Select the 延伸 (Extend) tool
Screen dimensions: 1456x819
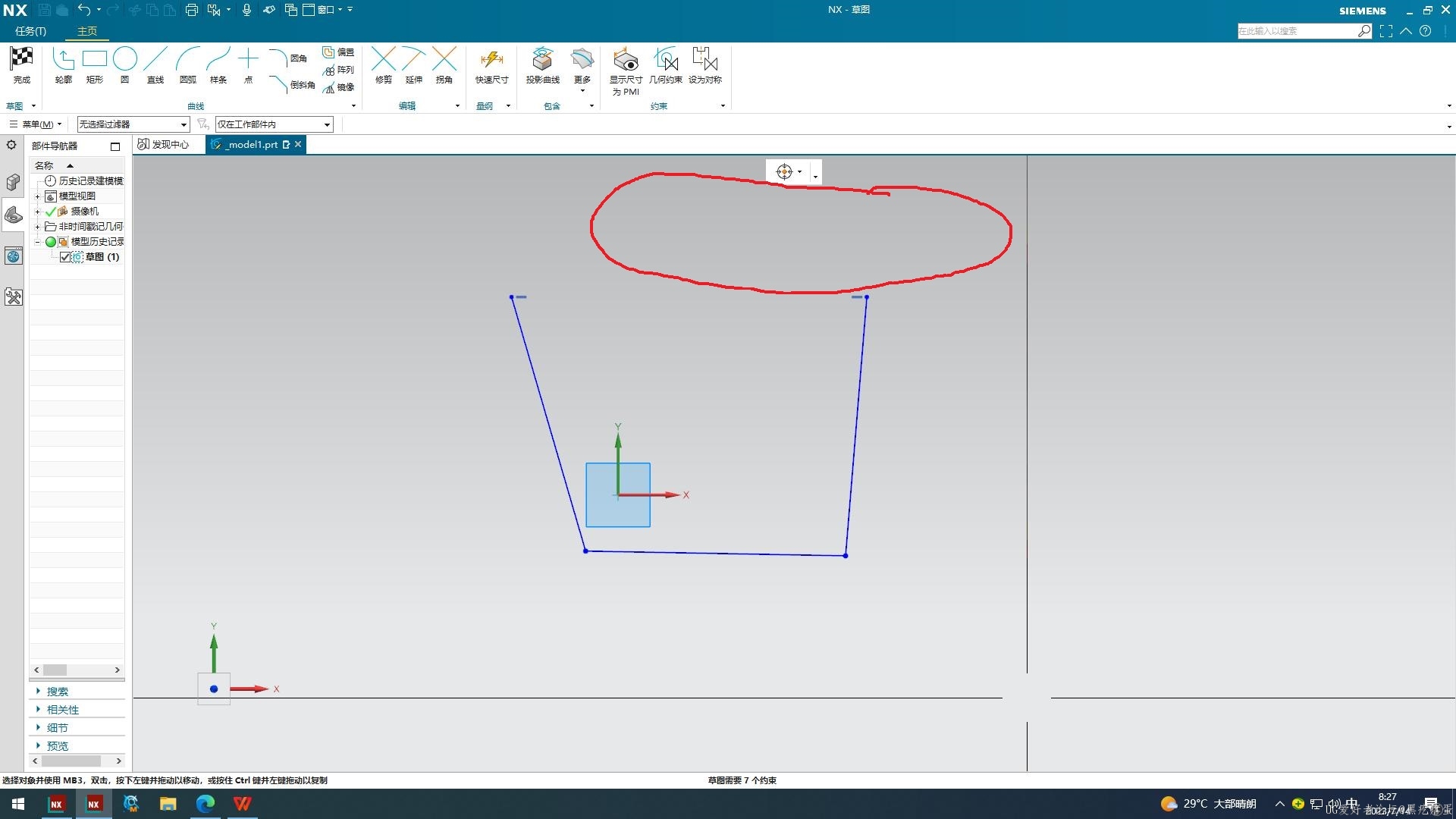click(413, 65)
